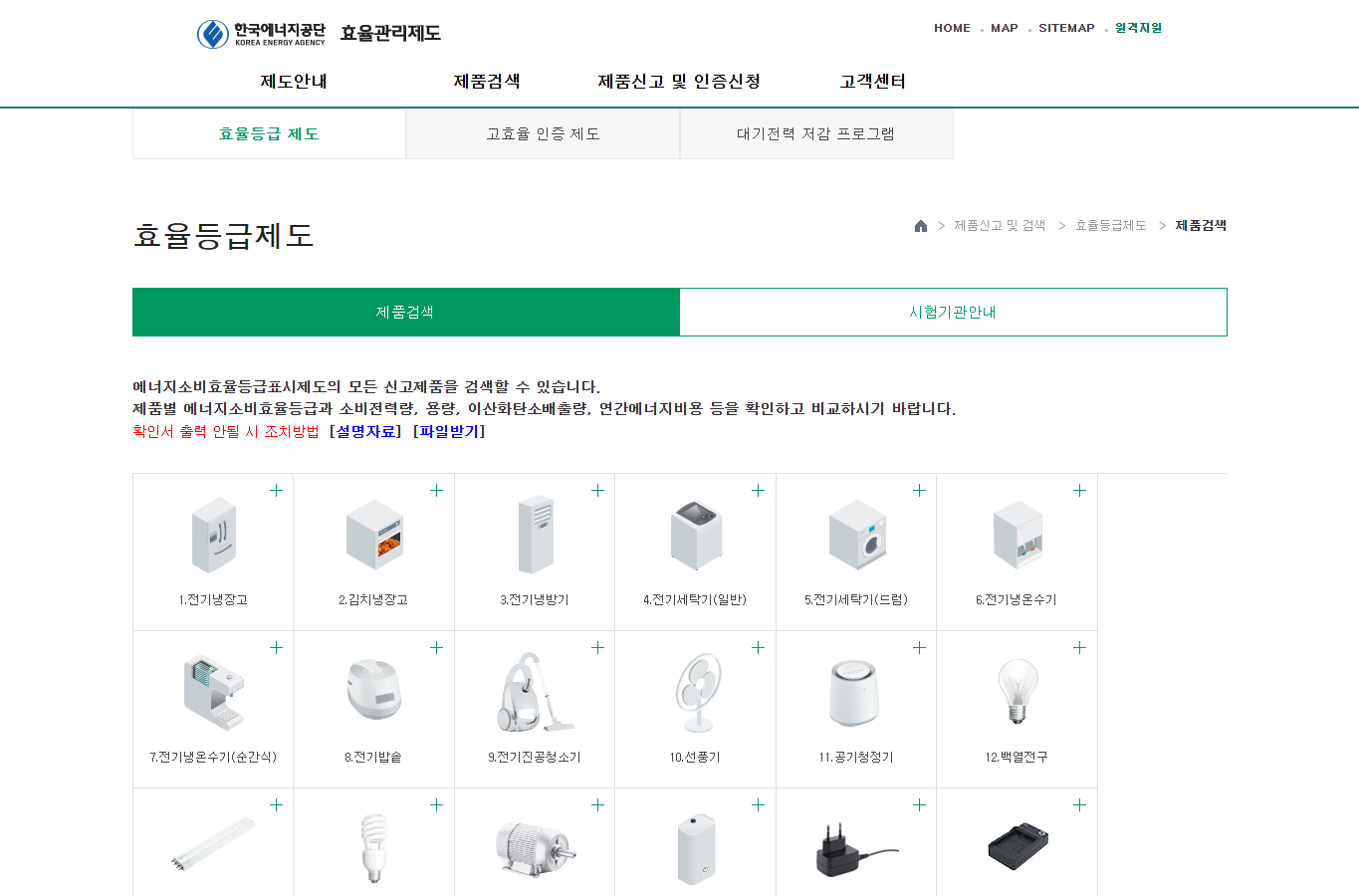Open the 제품검색 main menu
Viewport: 1359px width, 896px height.
click(487, 82)
